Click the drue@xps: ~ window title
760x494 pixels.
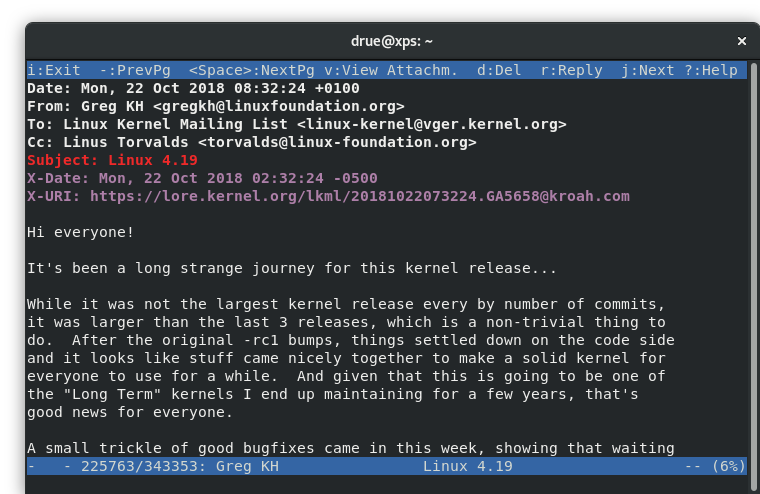392,41
